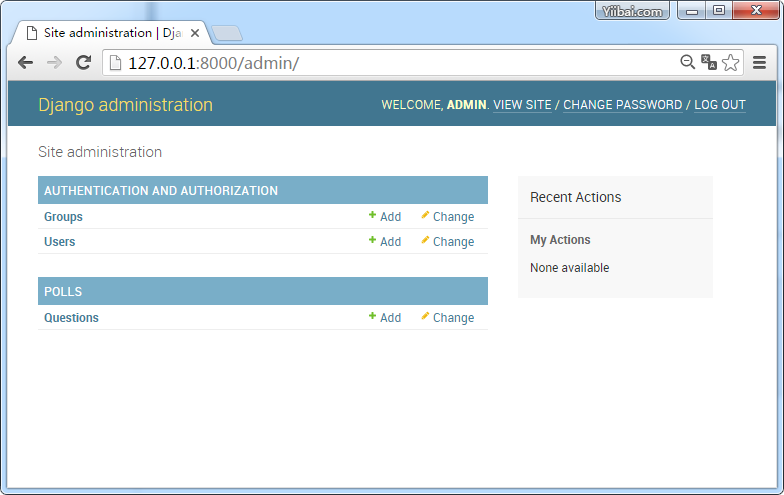Click the zoom magnifier icon in address bar
Viewport: 784px width, 495px height.
687,63
